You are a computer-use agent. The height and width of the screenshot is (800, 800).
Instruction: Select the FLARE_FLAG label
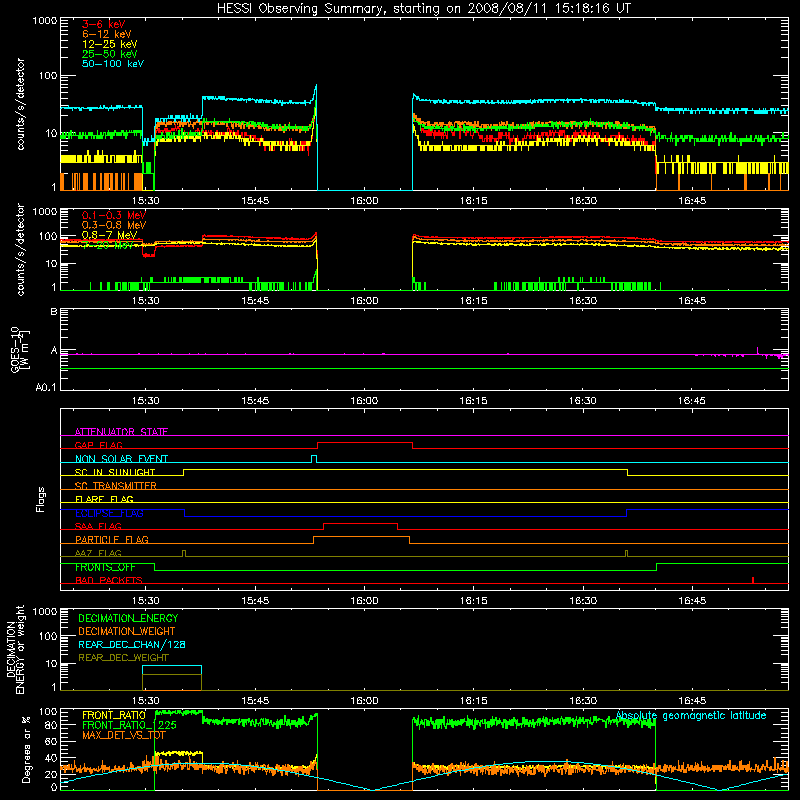104,499
